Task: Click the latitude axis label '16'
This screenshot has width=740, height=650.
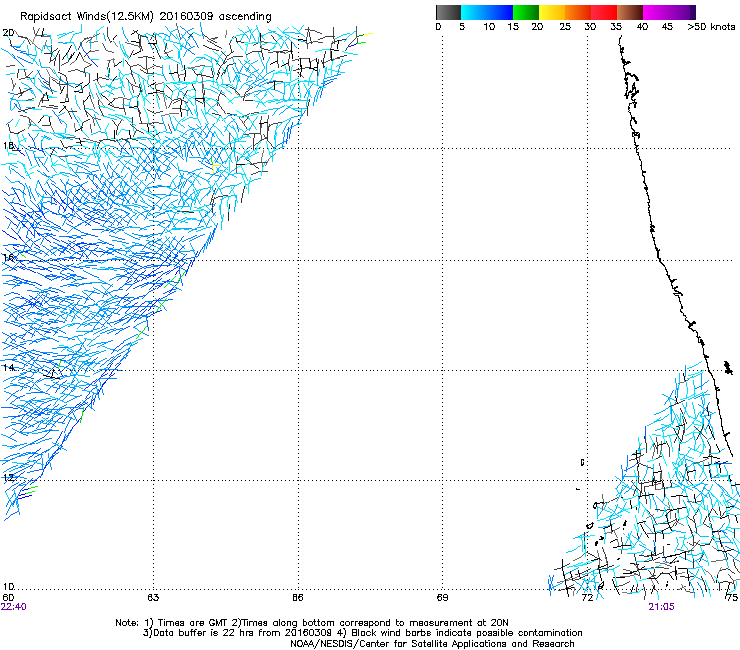Action: [8, 257]
